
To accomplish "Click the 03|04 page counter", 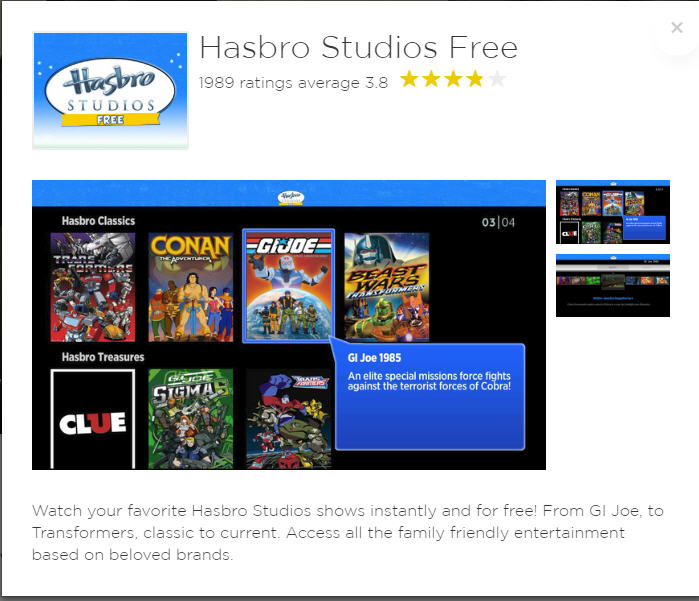I will point(498,222).
